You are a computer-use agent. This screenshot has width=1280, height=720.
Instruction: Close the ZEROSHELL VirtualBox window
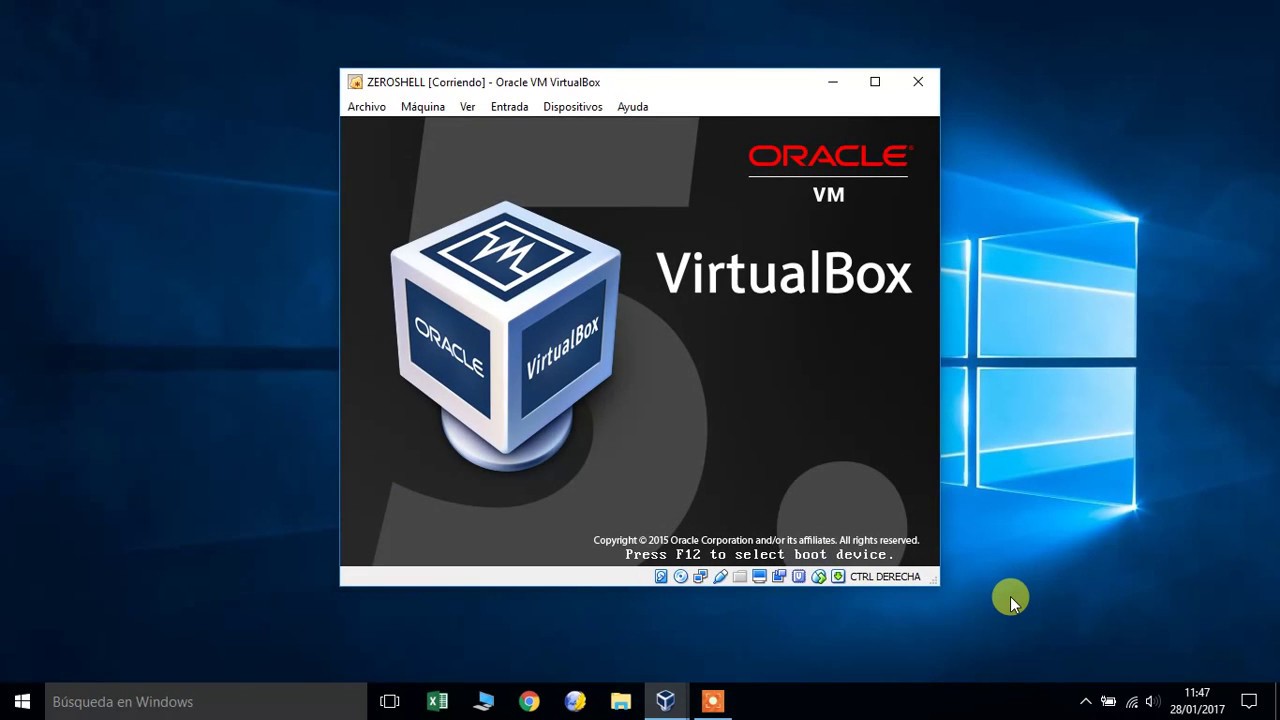pos(918,82)
